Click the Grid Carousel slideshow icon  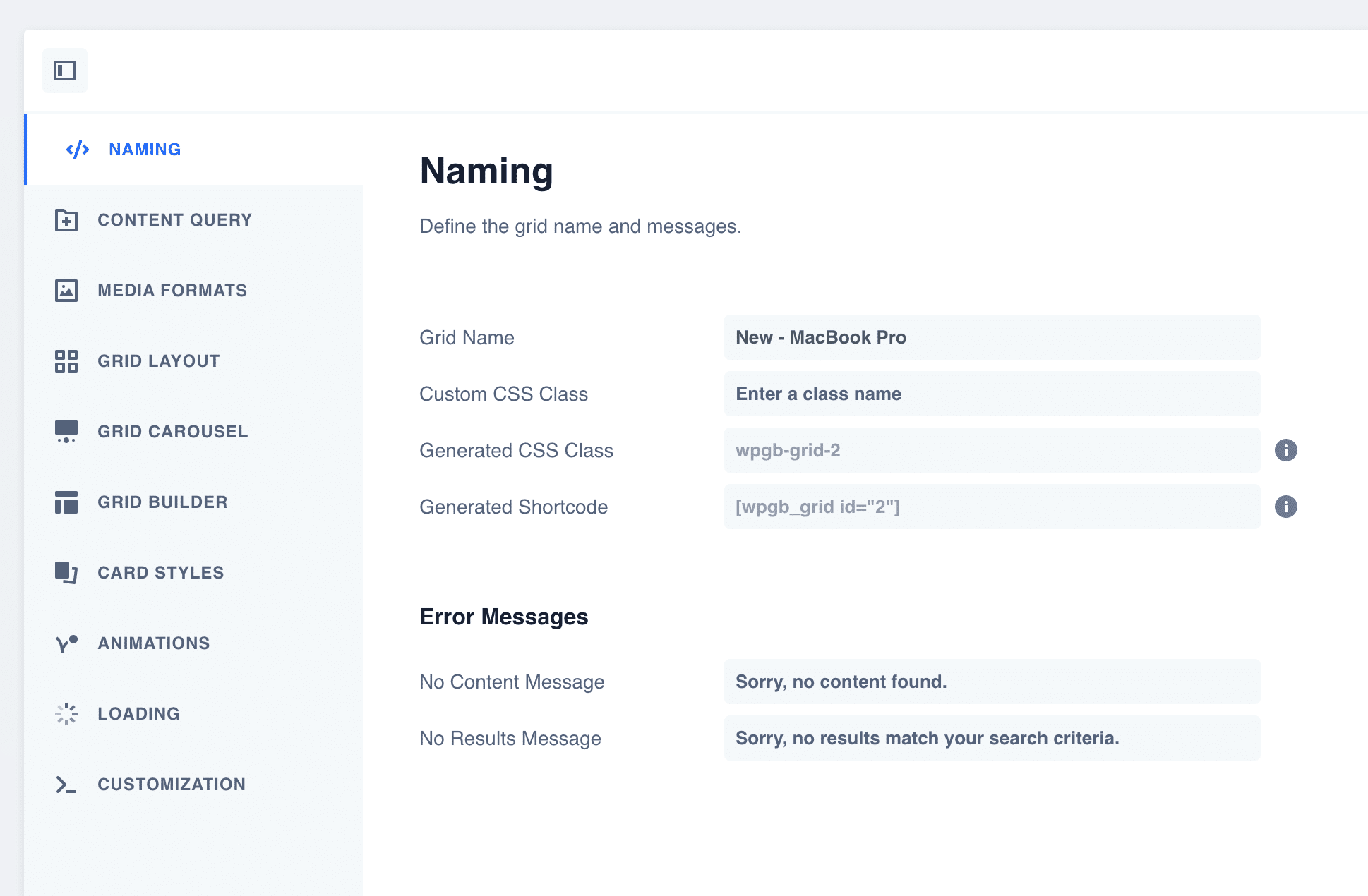66,432
